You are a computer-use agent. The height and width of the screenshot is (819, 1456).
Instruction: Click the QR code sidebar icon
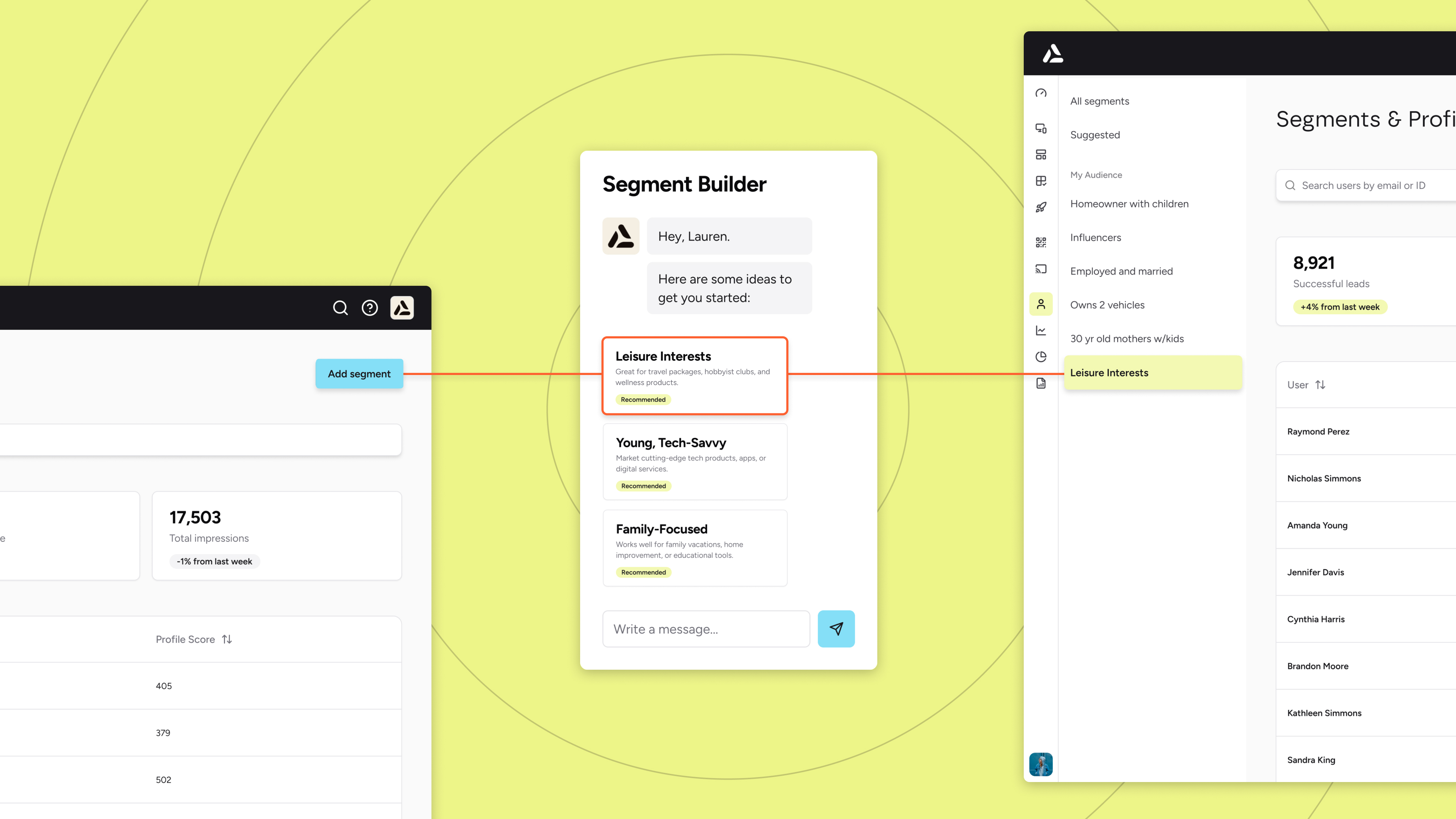pos(1040,242)
